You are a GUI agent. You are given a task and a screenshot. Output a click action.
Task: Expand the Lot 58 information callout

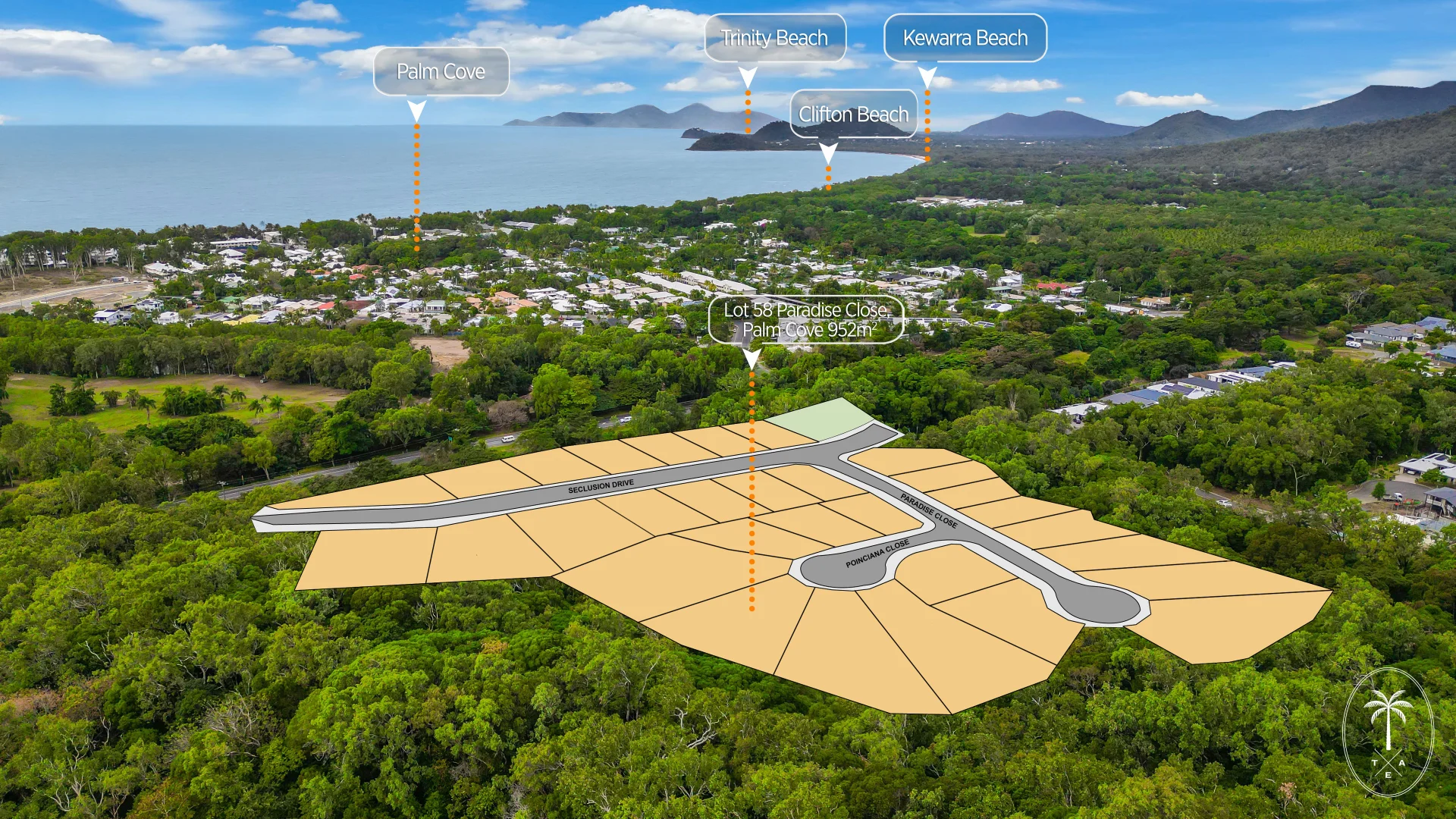(805, 318)
